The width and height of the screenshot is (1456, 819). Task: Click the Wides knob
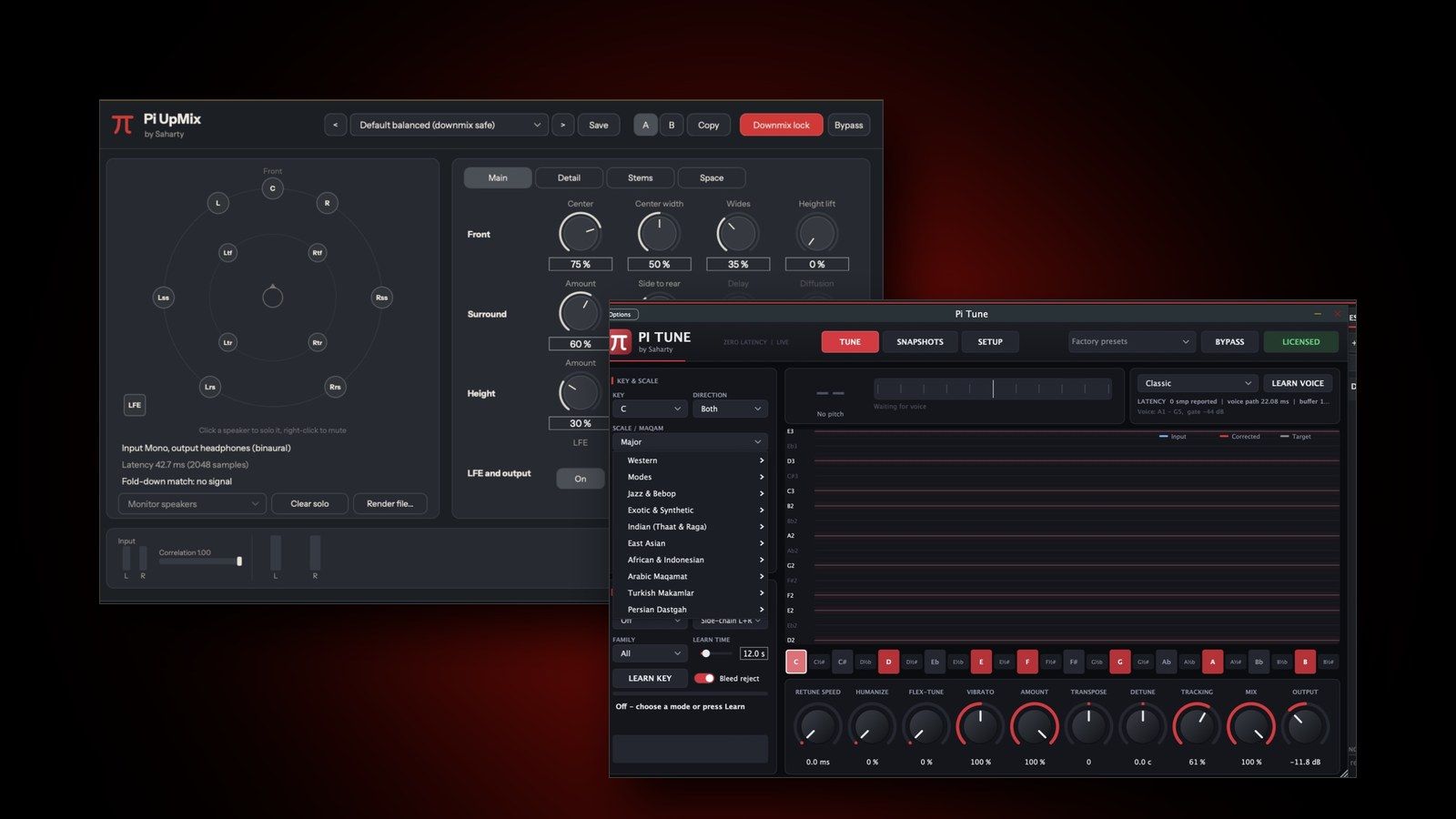point(738,233)
